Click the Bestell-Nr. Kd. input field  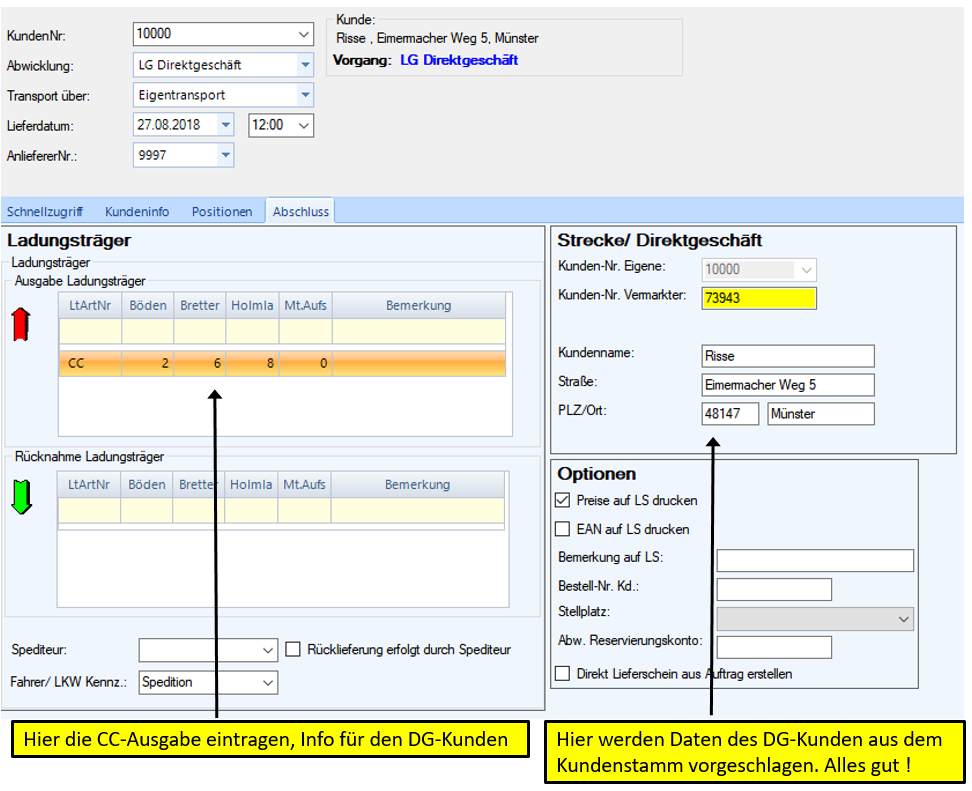(773, 589)
